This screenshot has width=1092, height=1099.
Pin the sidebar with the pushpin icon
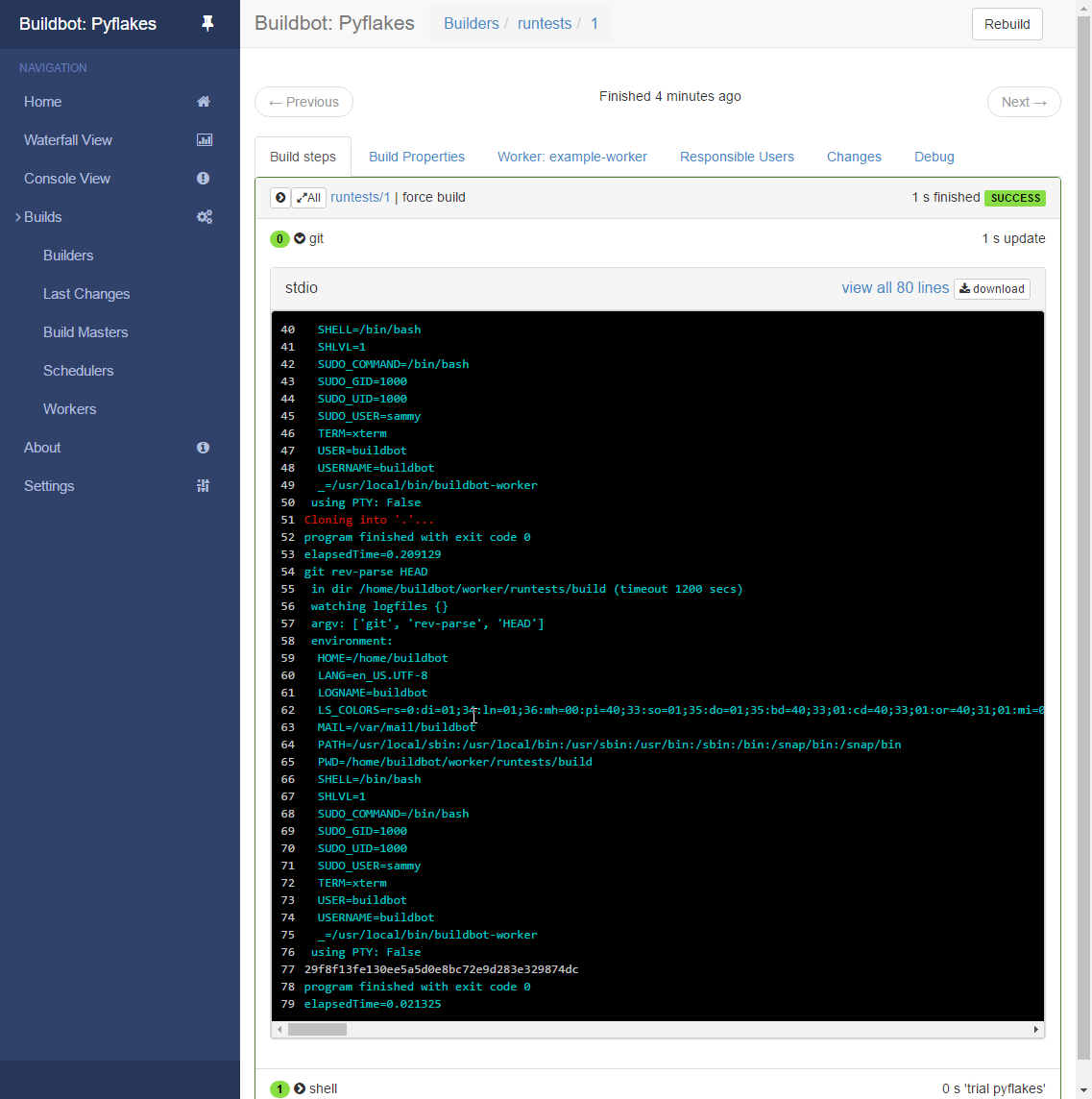point(206,24)
